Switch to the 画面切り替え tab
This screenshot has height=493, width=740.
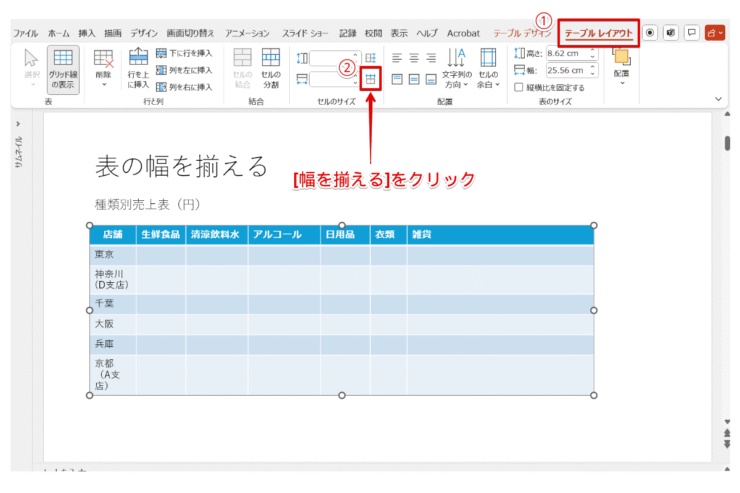[x=190, y=33]
